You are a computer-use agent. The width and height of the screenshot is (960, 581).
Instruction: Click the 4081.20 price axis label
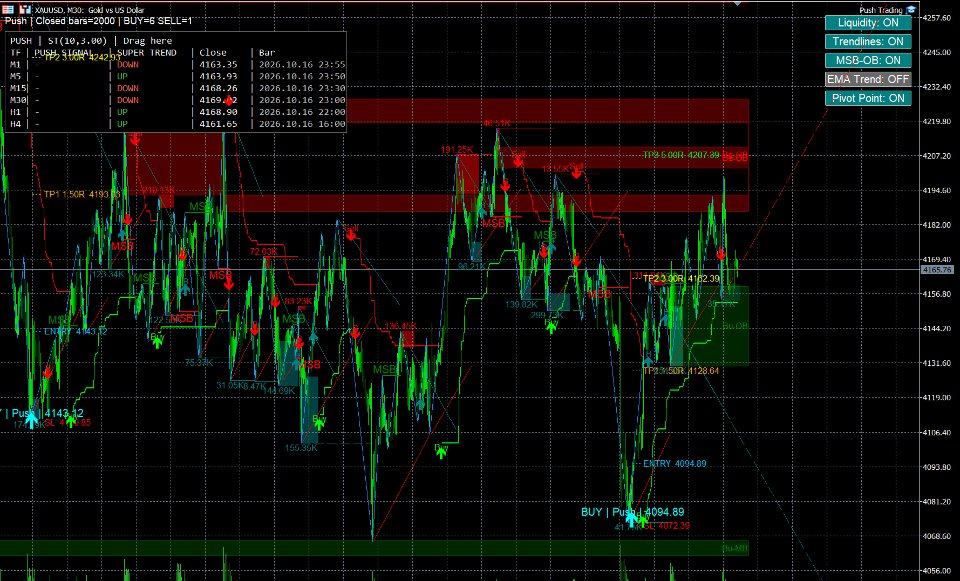(937, 501)
